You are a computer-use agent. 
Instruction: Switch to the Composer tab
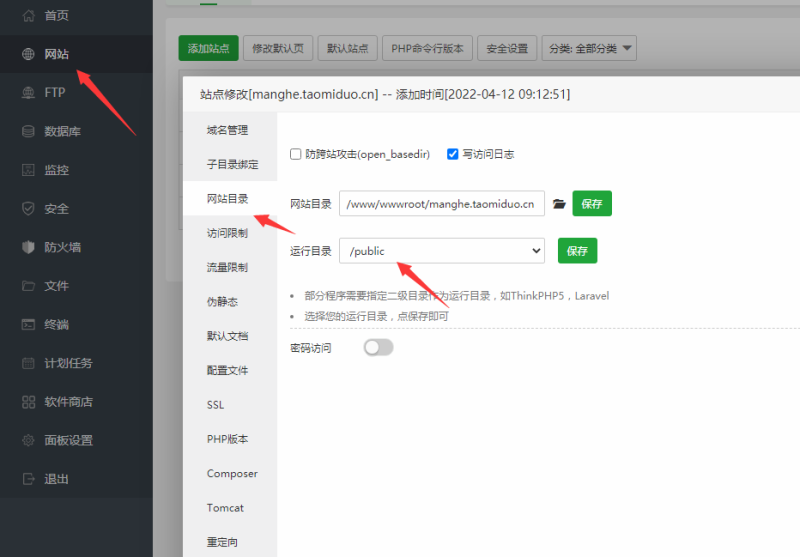pos(230,473)
